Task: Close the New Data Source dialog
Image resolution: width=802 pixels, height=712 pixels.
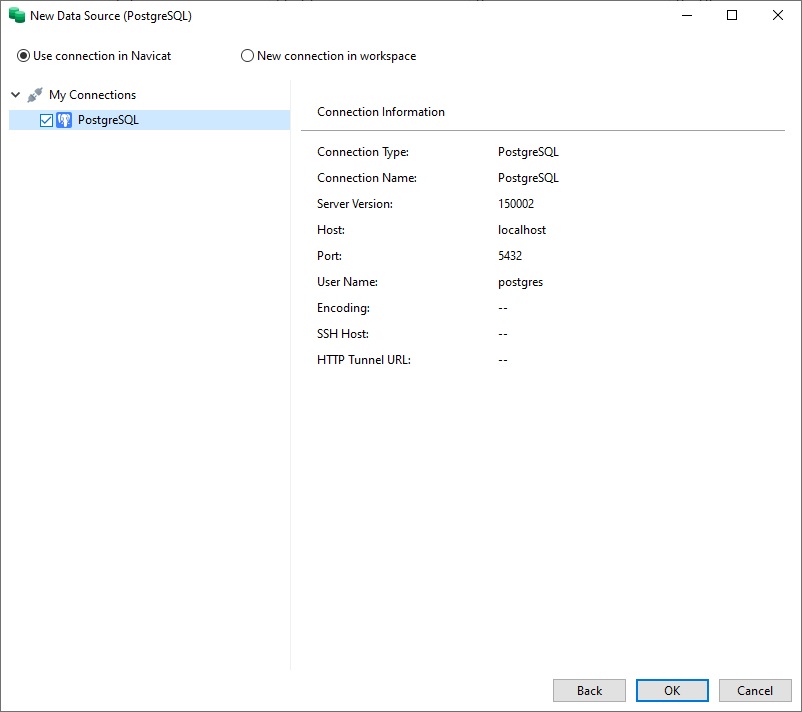Action: [777, 15]
